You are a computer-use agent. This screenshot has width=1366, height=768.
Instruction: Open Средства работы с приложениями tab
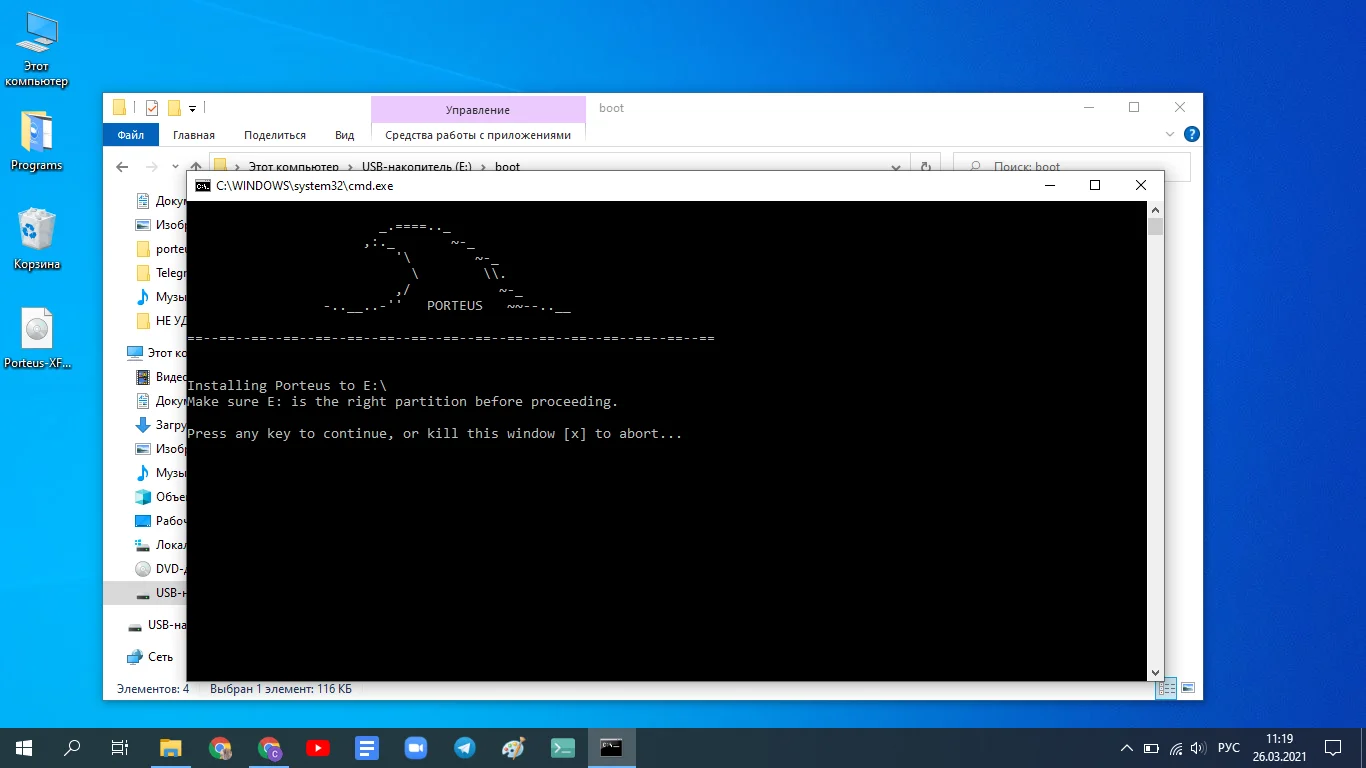pos(478,135)
